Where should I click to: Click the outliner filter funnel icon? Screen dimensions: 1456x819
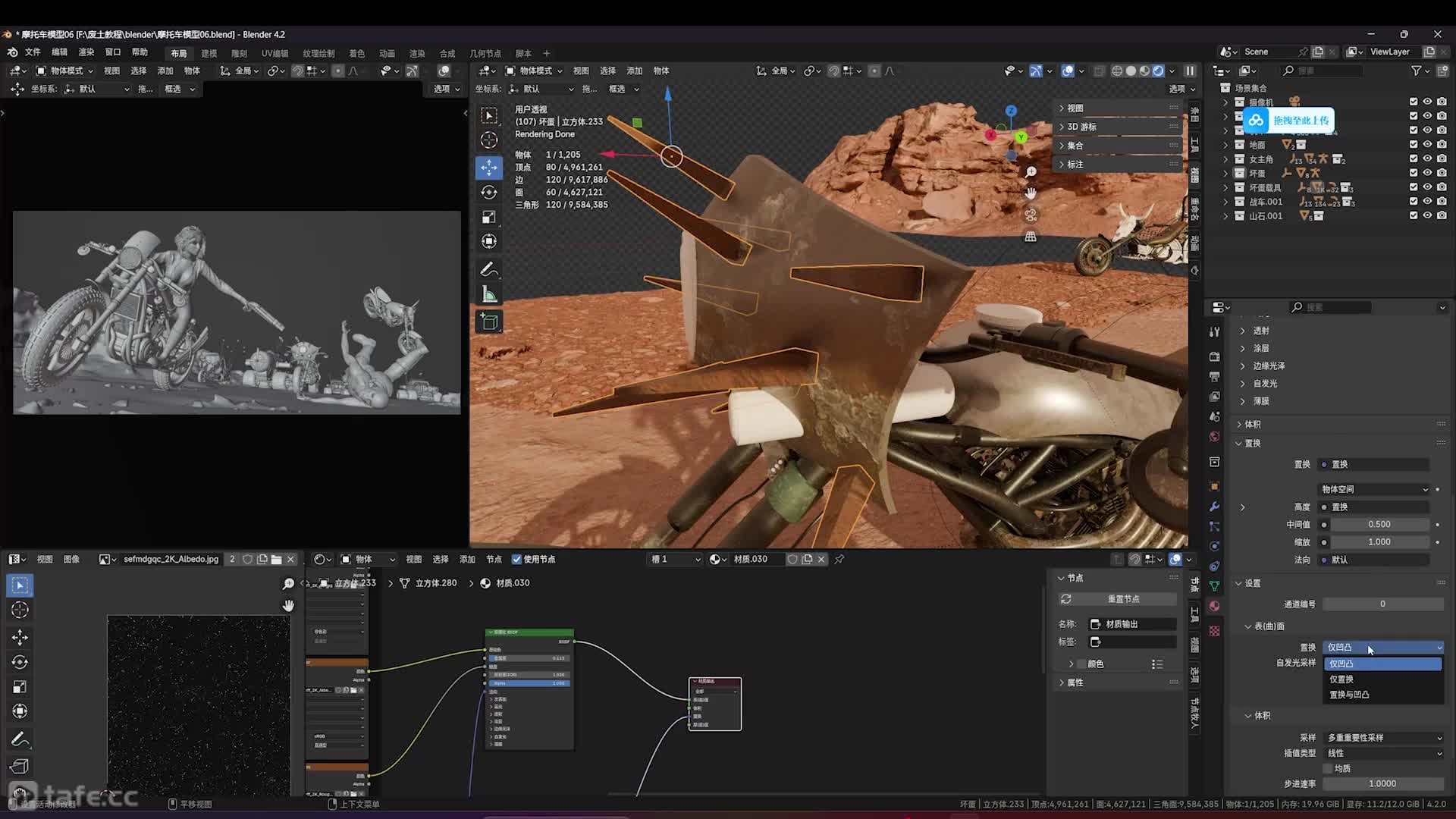tap(1416, 71)
